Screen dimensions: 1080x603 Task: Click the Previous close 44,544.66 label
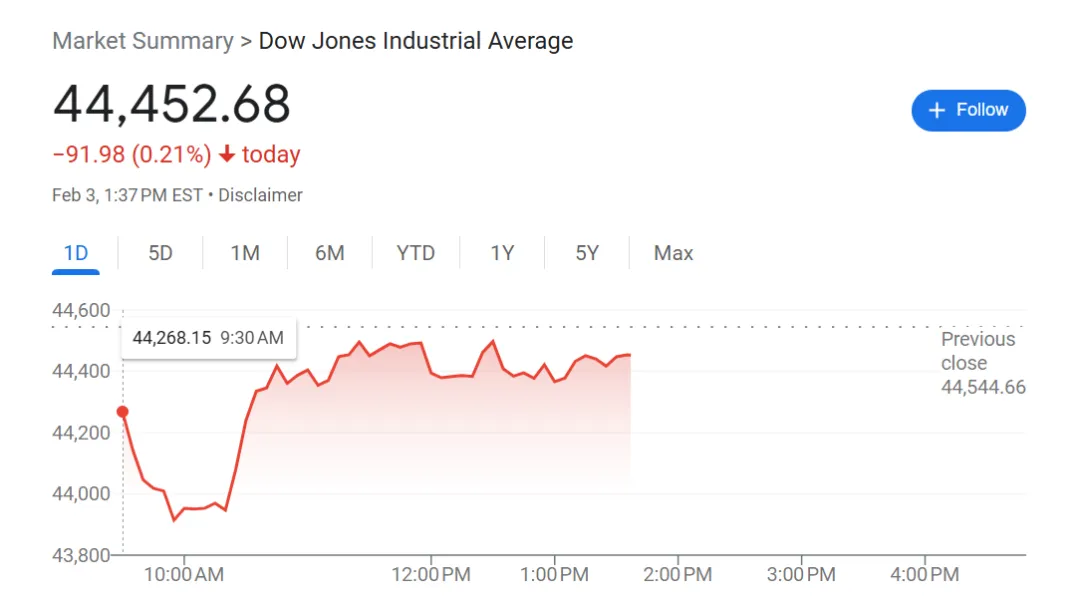click(983, 363)
